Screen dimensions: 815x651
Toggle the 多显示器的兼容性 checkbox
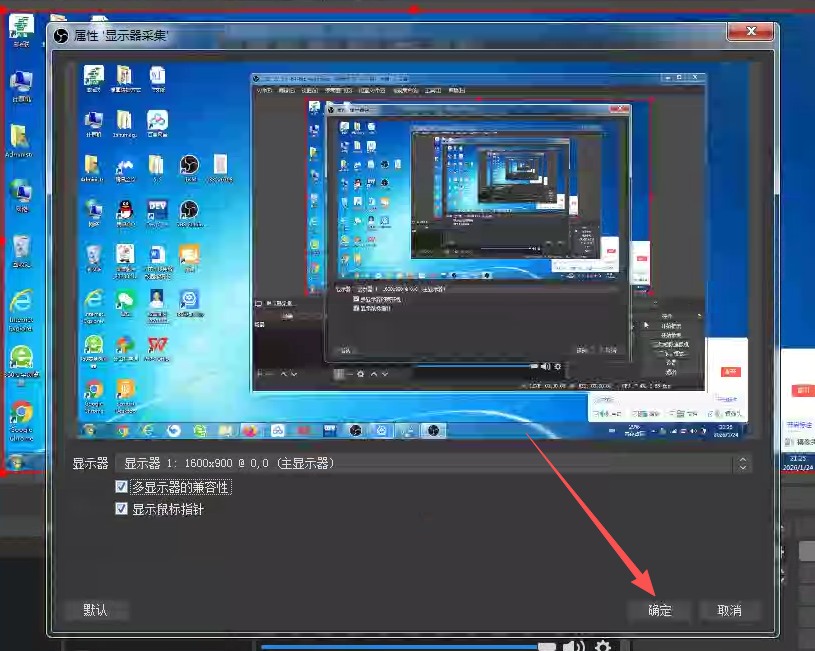click(x=122, y=487)
